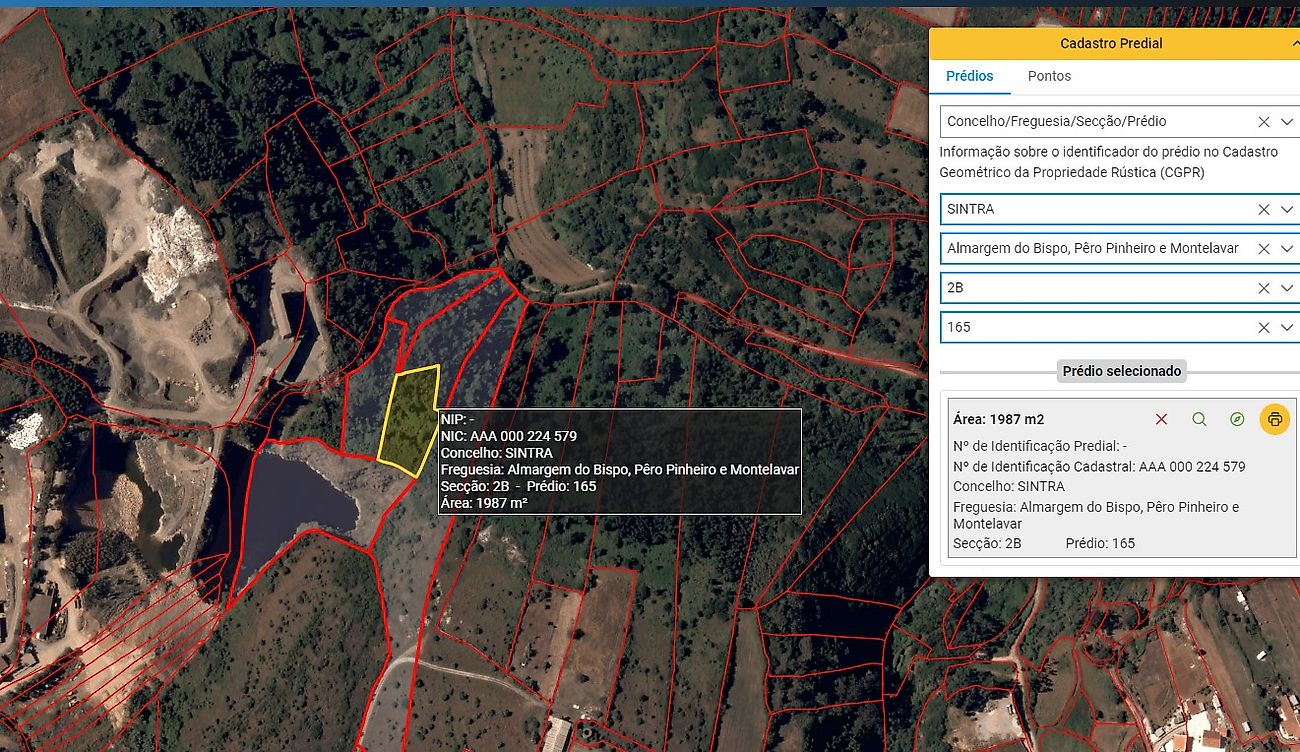Open the secção 2B dropdown

(x=1287, y=288)
